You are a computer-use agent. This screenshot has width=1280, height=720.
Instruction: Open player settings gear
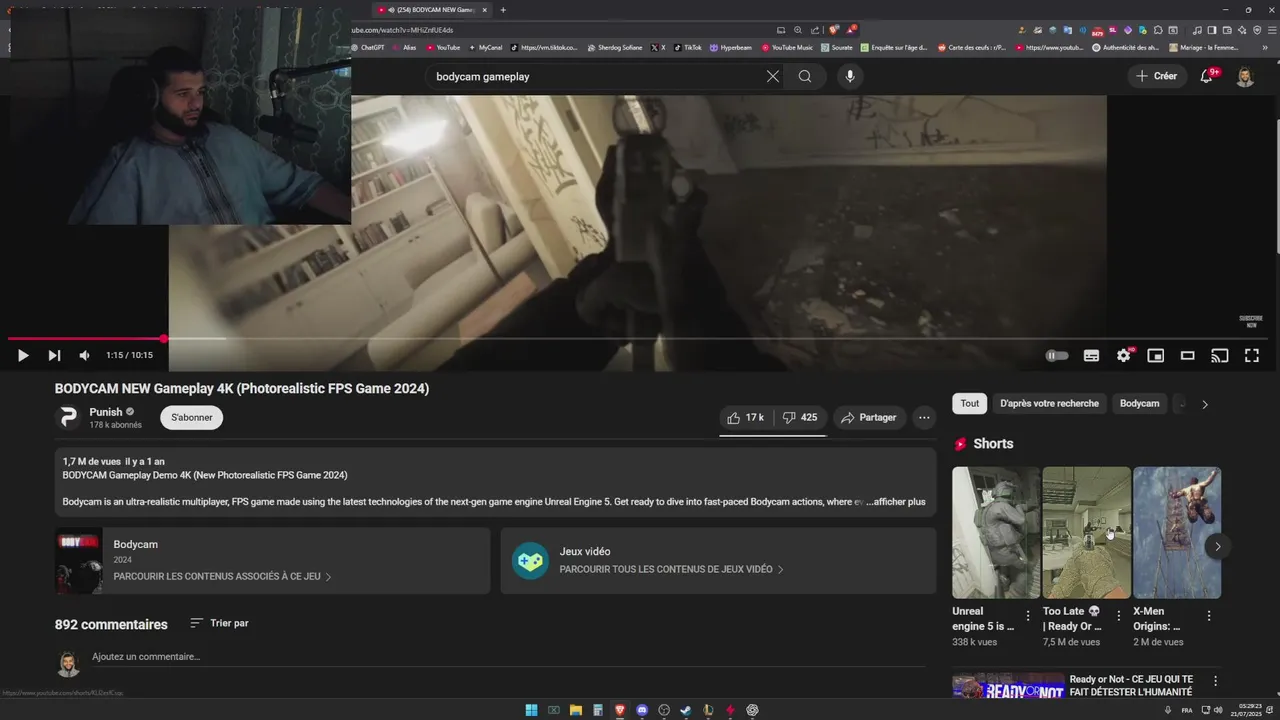tap(1124, 355)
